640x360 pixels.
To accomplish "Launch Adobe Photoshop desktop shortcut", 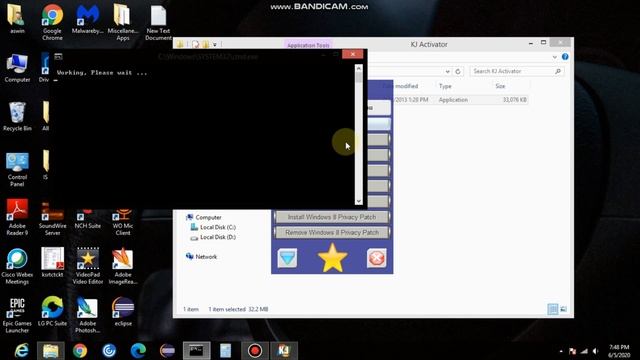I will [87, 315].
